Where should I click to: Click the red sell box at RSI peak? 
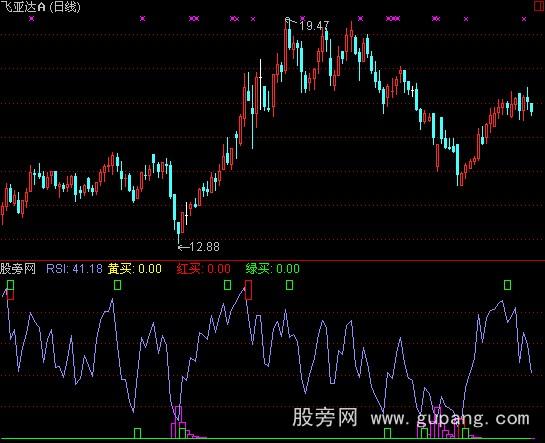(249, 290)
